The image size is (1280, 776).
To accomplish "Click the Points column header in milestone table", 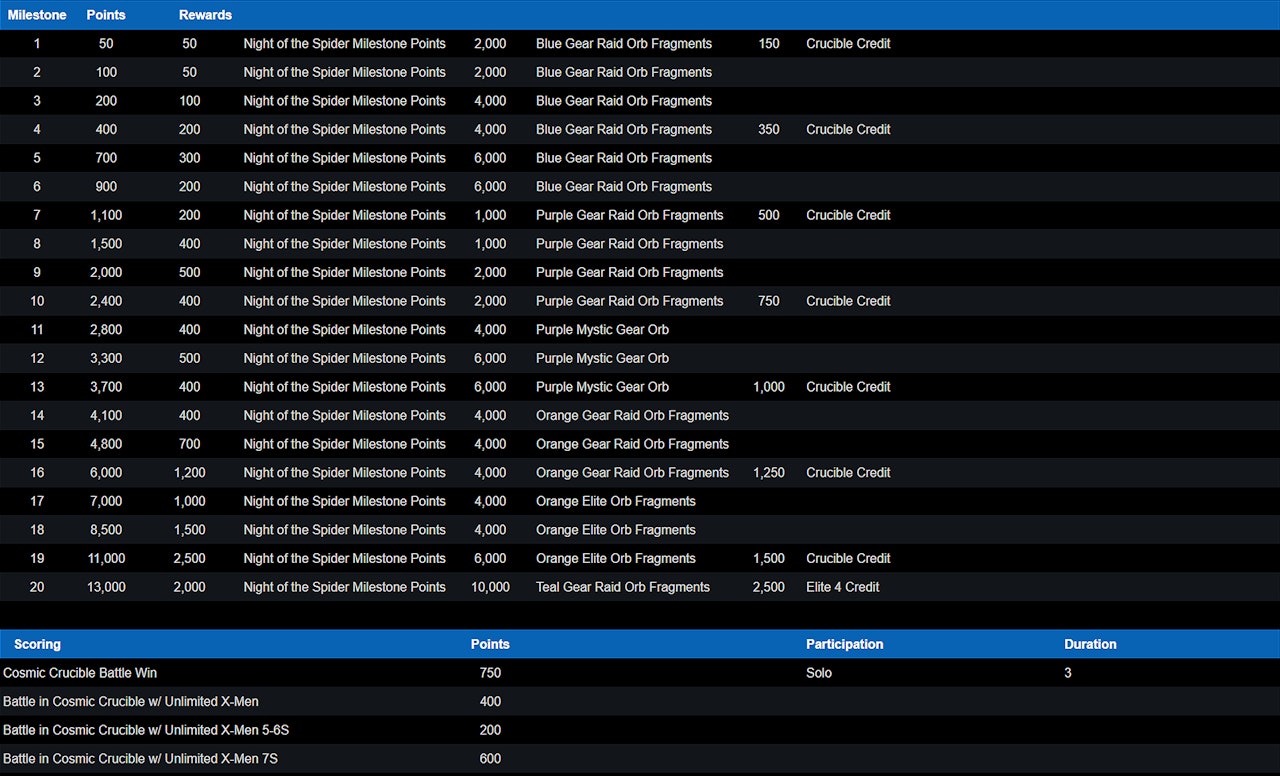I will pos(106,15).
